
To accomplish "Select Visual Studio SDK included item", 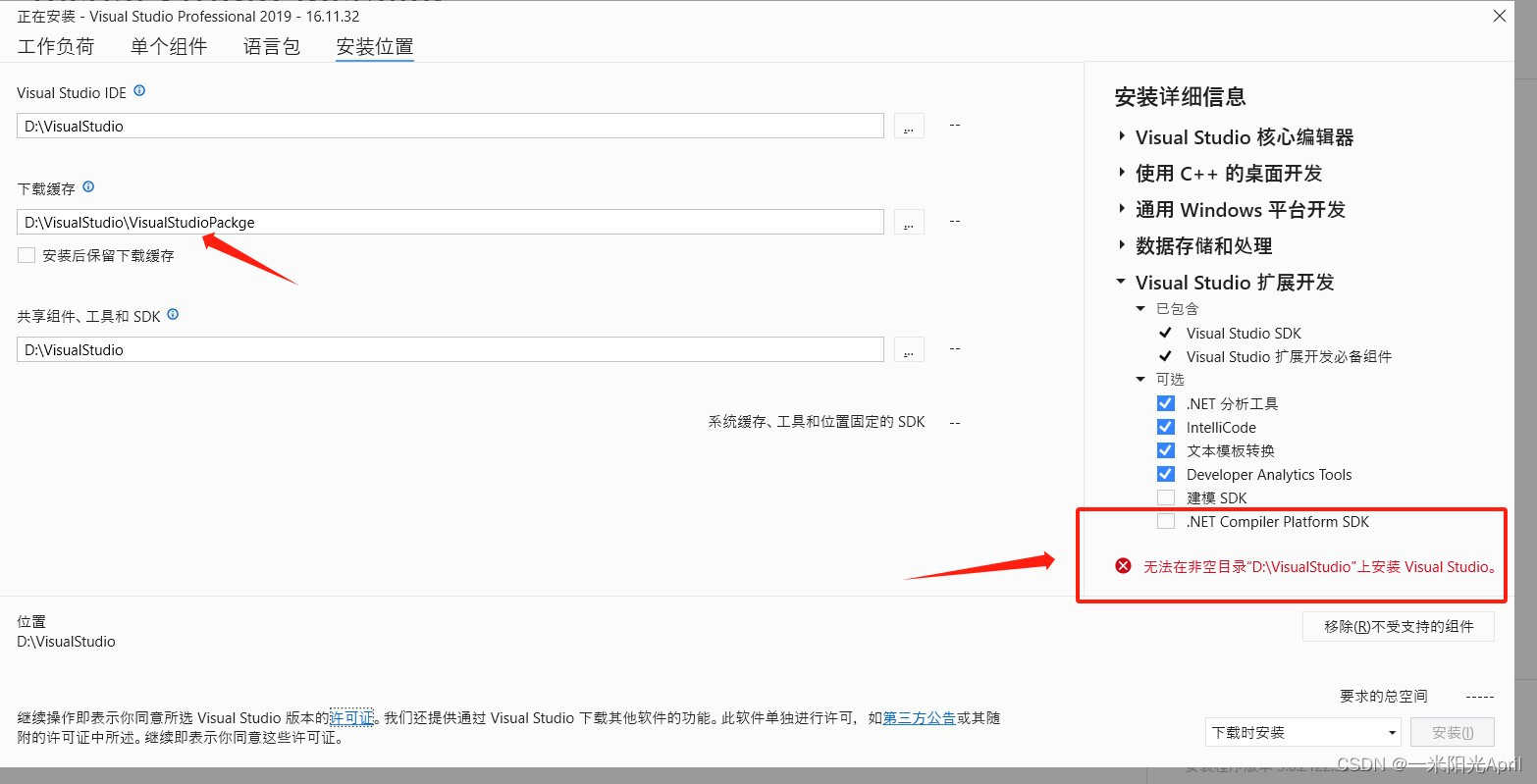I will tap(1244, 333).
